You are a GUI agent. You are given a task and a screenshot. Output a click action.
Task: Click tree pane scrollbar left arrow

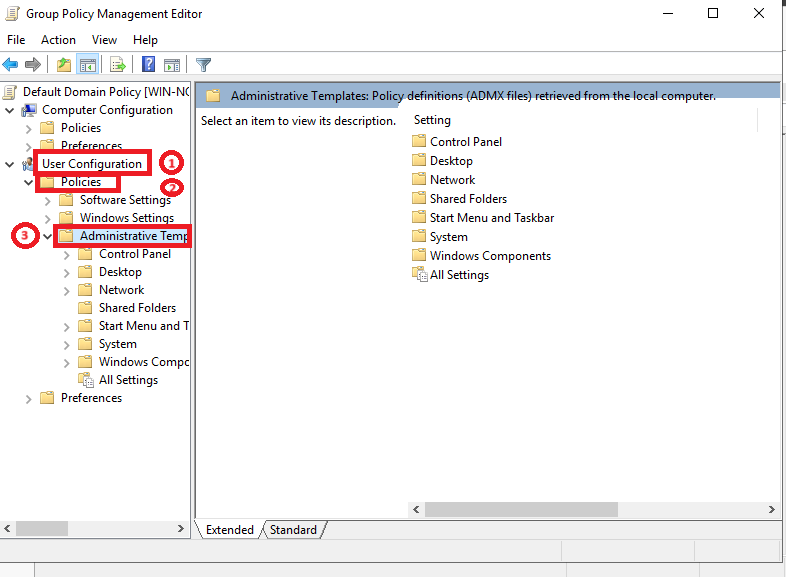click(x=7, y=528)
